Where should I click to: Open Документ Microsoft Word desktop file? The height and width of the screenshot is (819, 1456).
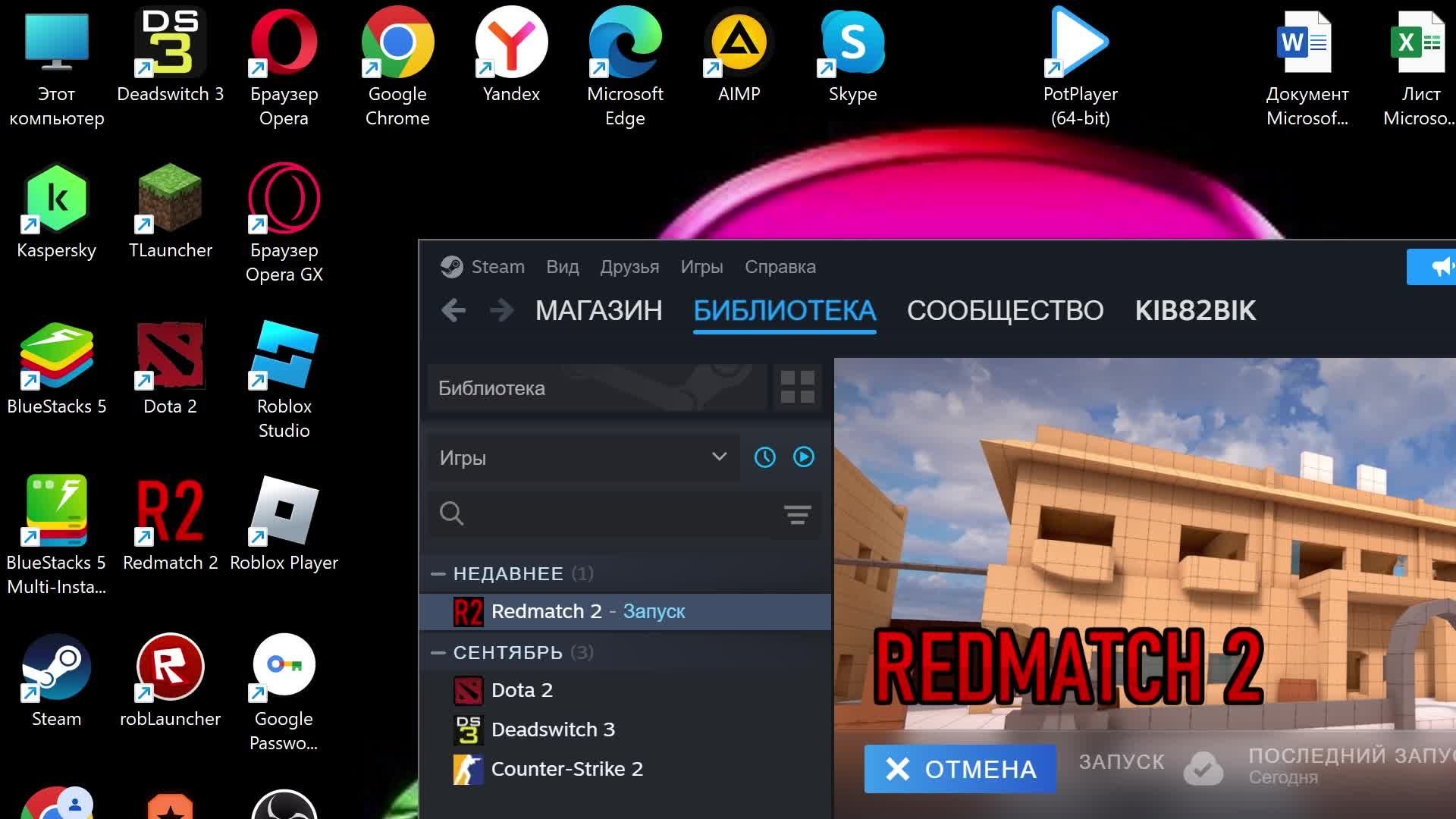tap(1307, 67)
